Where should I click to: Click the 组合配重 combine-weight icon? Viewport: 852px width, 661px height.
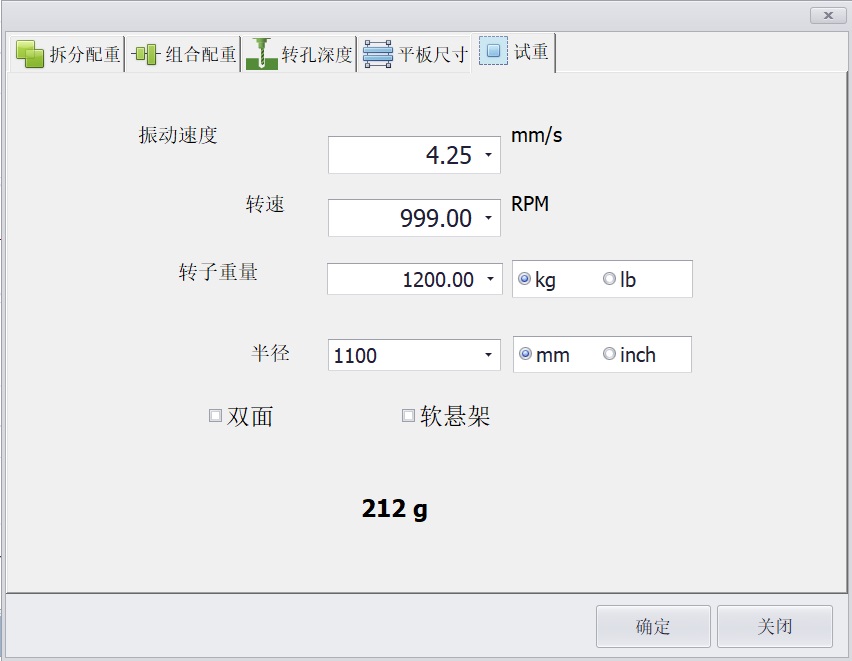tap(146, 54)
